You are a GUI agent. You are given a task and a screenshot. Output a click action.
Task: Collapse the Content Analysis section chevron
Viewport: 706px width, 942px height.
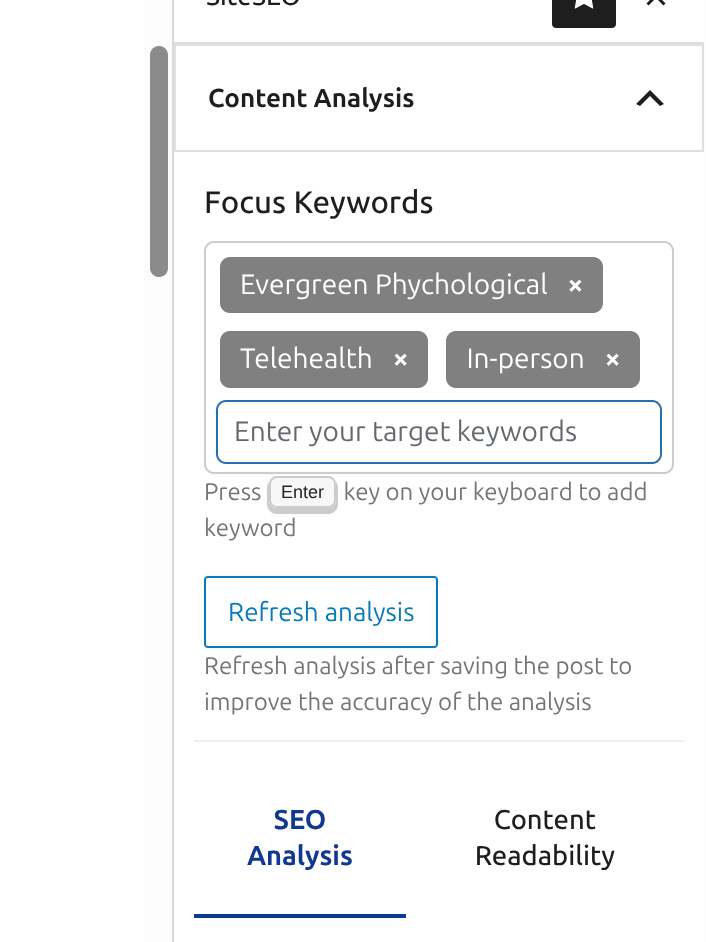[650, 98]
